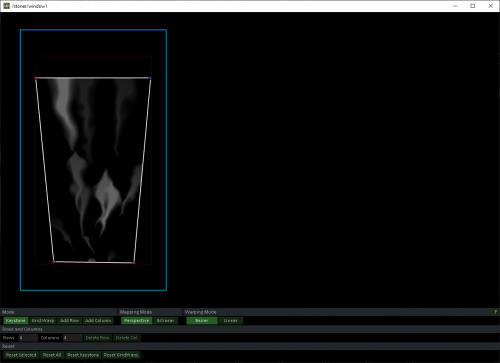Screen dimensions: 500x363
Task: Select the red top-left keystone corner point
Action: tap(36, 78)
